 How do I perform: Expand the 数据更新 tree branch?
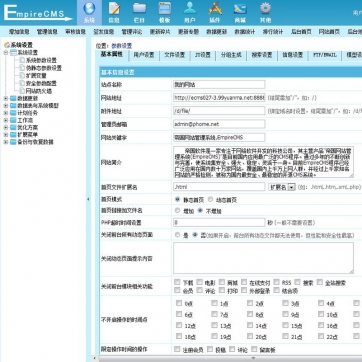[6, 98]
